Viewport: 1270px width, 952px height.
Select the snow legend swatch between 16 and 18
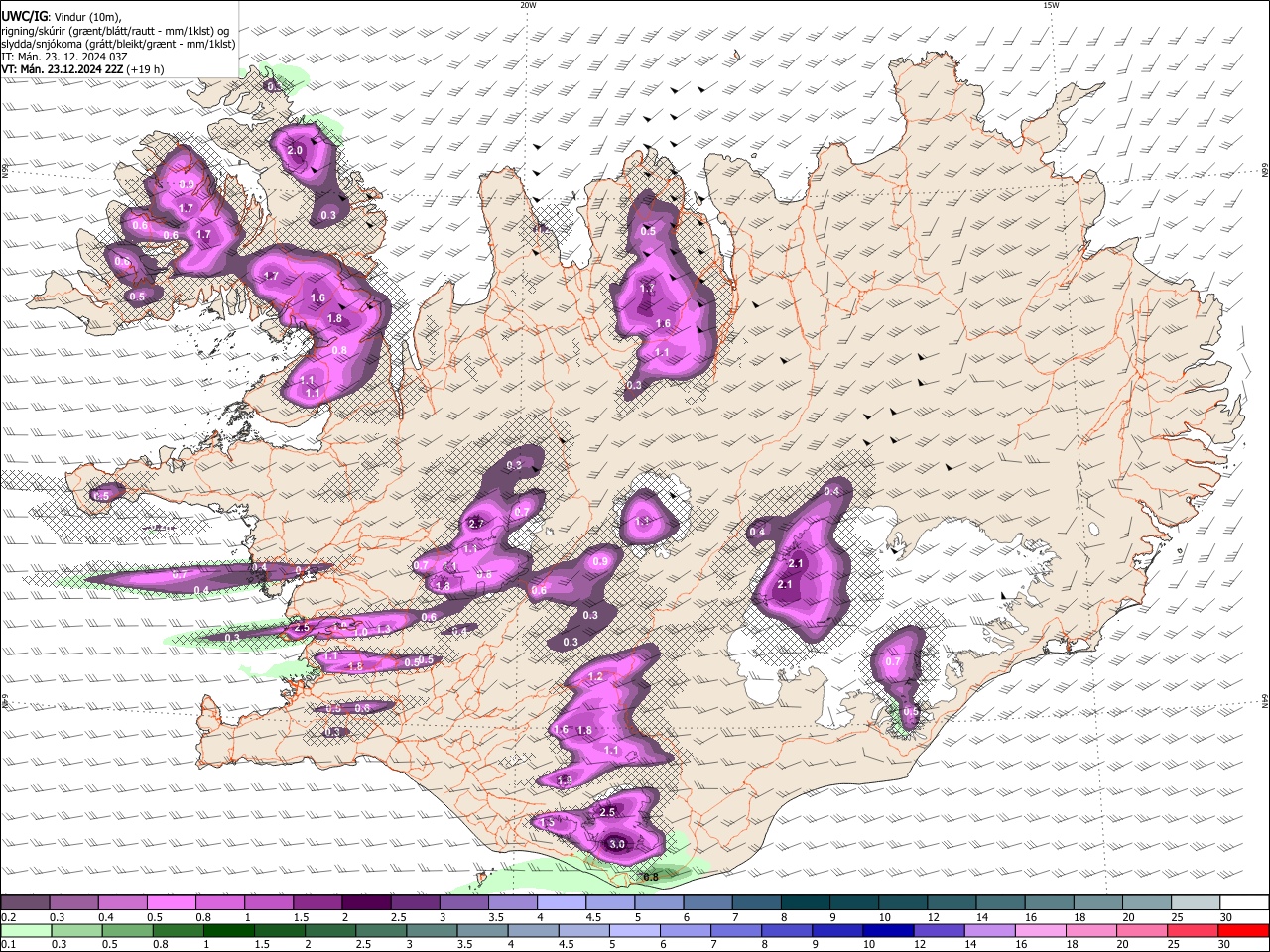click(x=1049, y=903)
